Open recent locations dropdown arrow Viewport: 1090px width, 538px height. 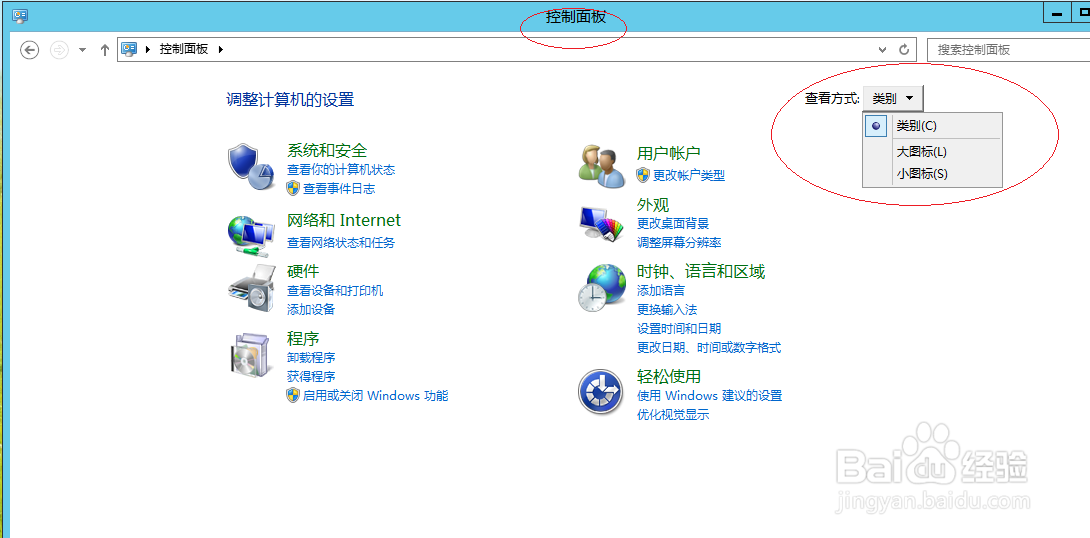tap(82, 50)
